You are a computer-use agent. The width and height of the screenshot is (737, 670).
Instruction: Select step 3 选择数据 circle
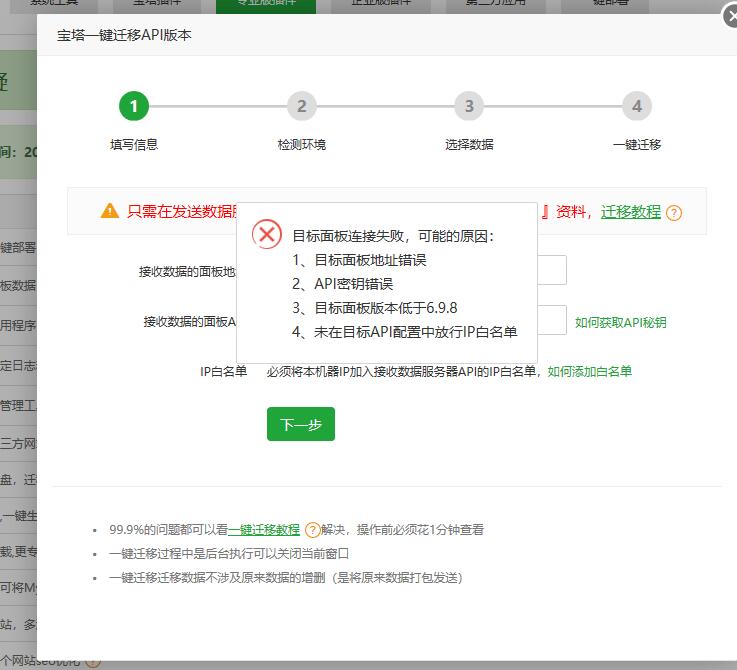(x=469, y=106)
